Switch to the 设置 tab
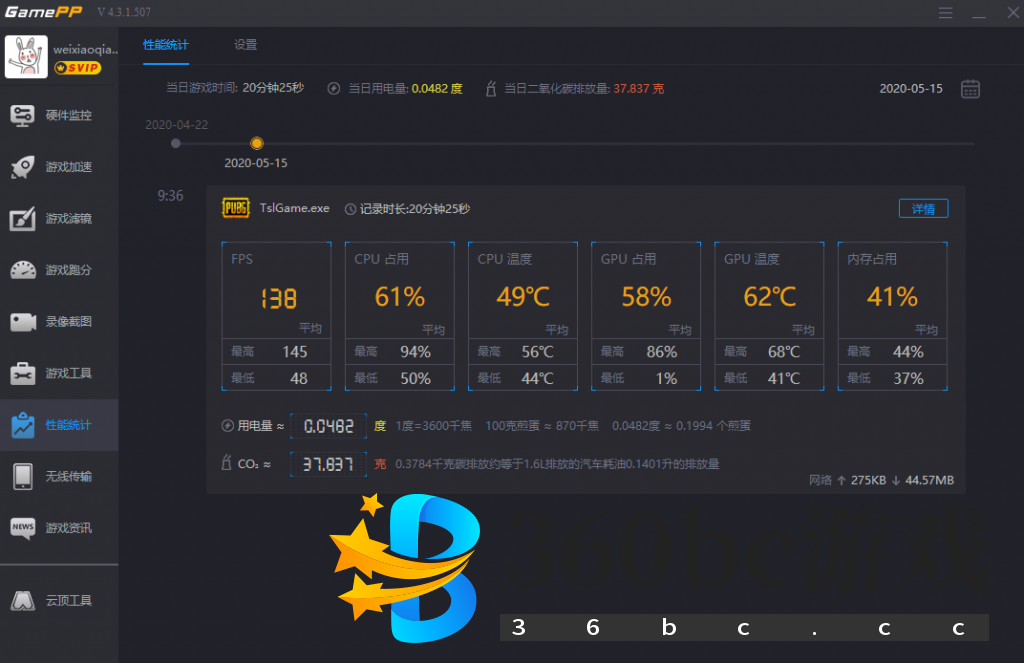Viewport: 1024px width, 663px height. [x=245, y=45]
